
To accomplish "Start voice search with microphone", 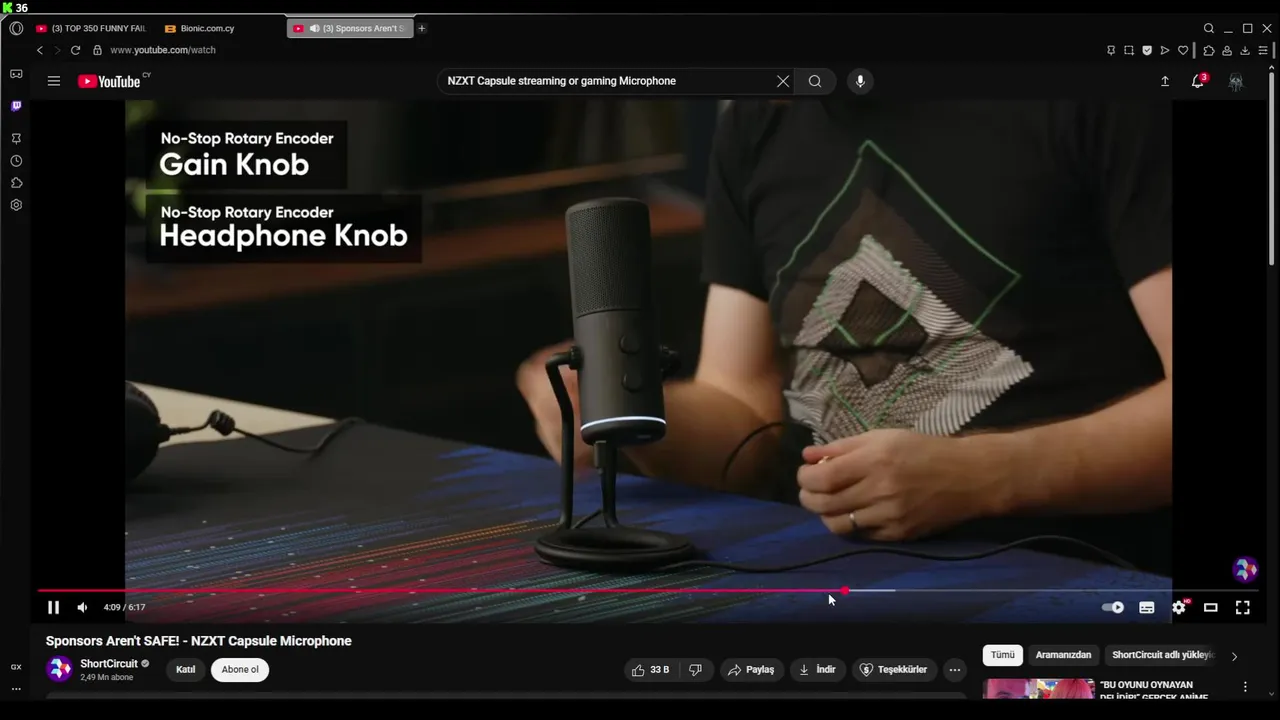I will tap(860, 81).
